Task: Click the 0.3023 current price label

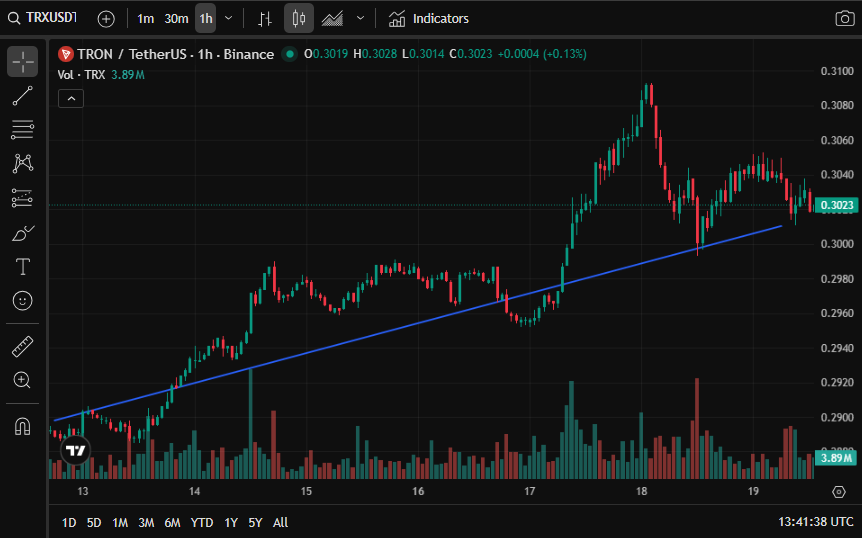Action: coord(836,206)
